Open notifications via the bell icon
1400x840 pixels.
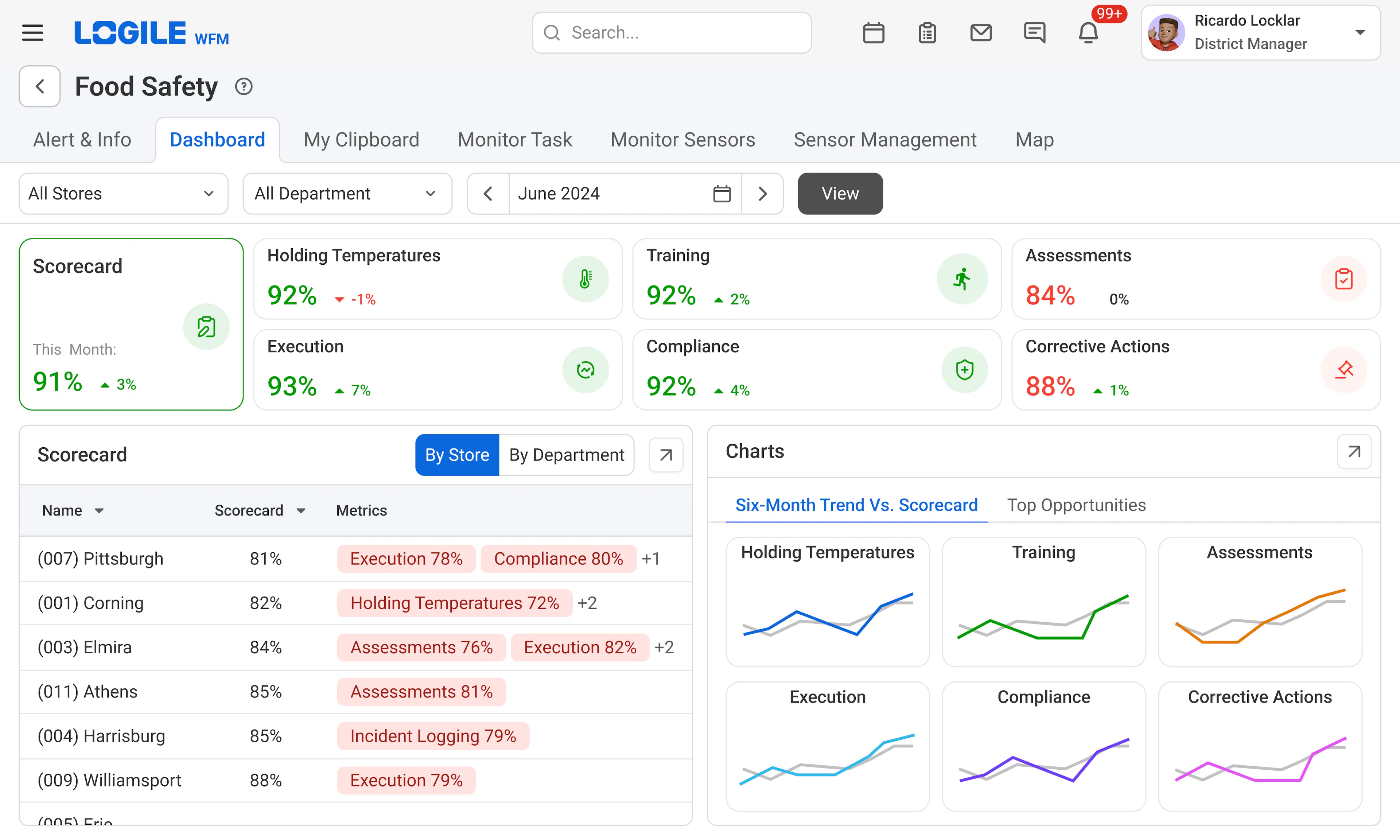[x=1088, y=32]
